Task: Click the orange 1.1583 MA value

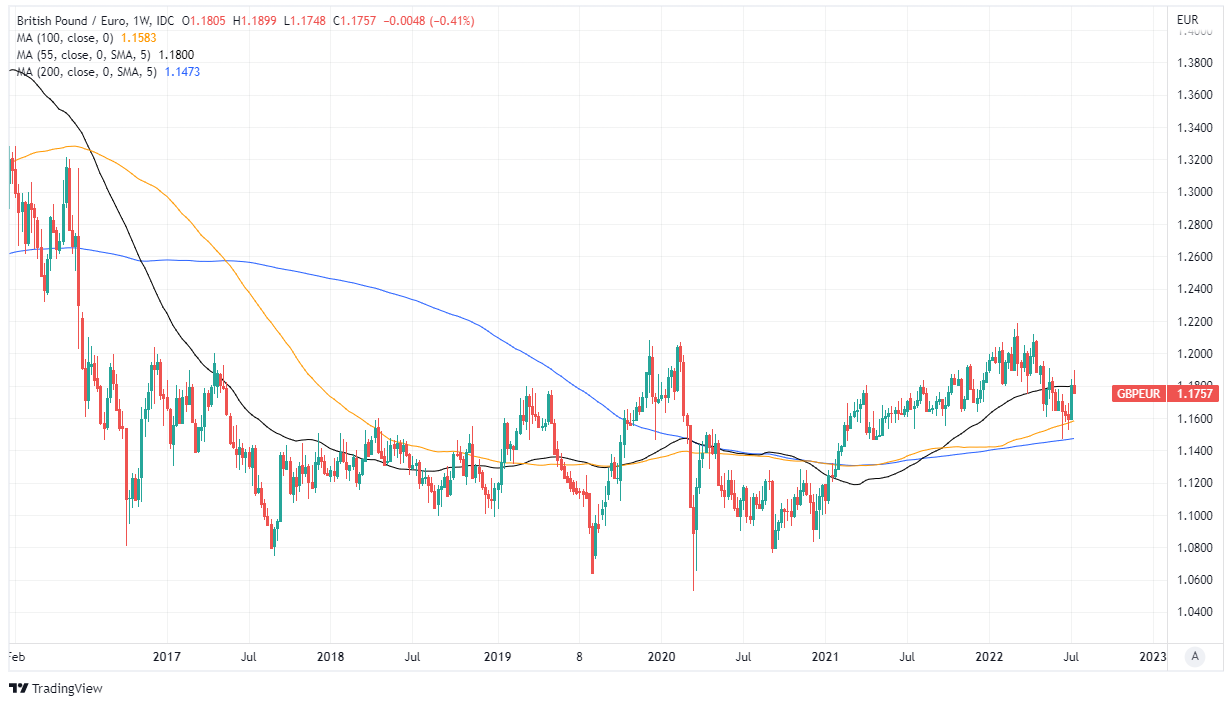Action: 140,38
